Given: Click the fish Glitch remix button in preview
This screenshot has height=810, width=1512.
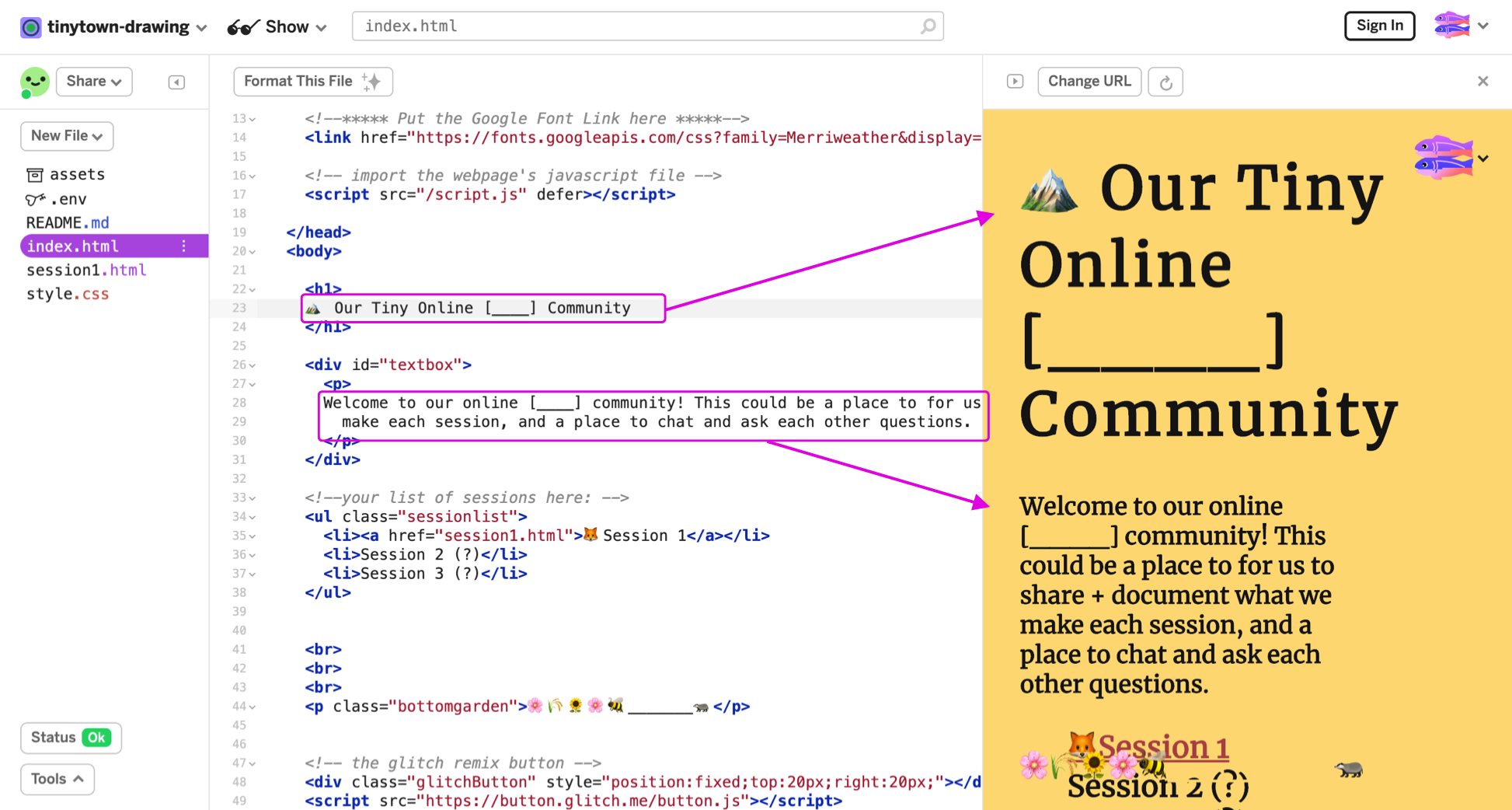Looking at the screenshot, I should coord(1444,158).
